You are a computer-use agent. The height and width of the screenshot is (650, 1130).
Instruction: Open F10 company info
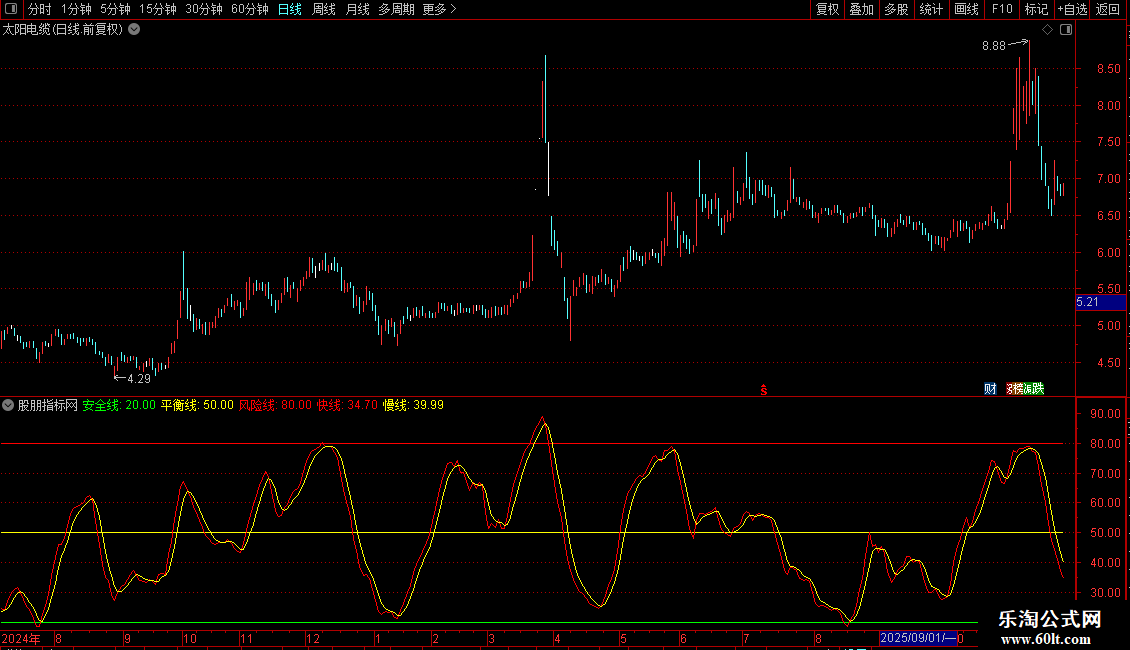[x=1002, y=9]
